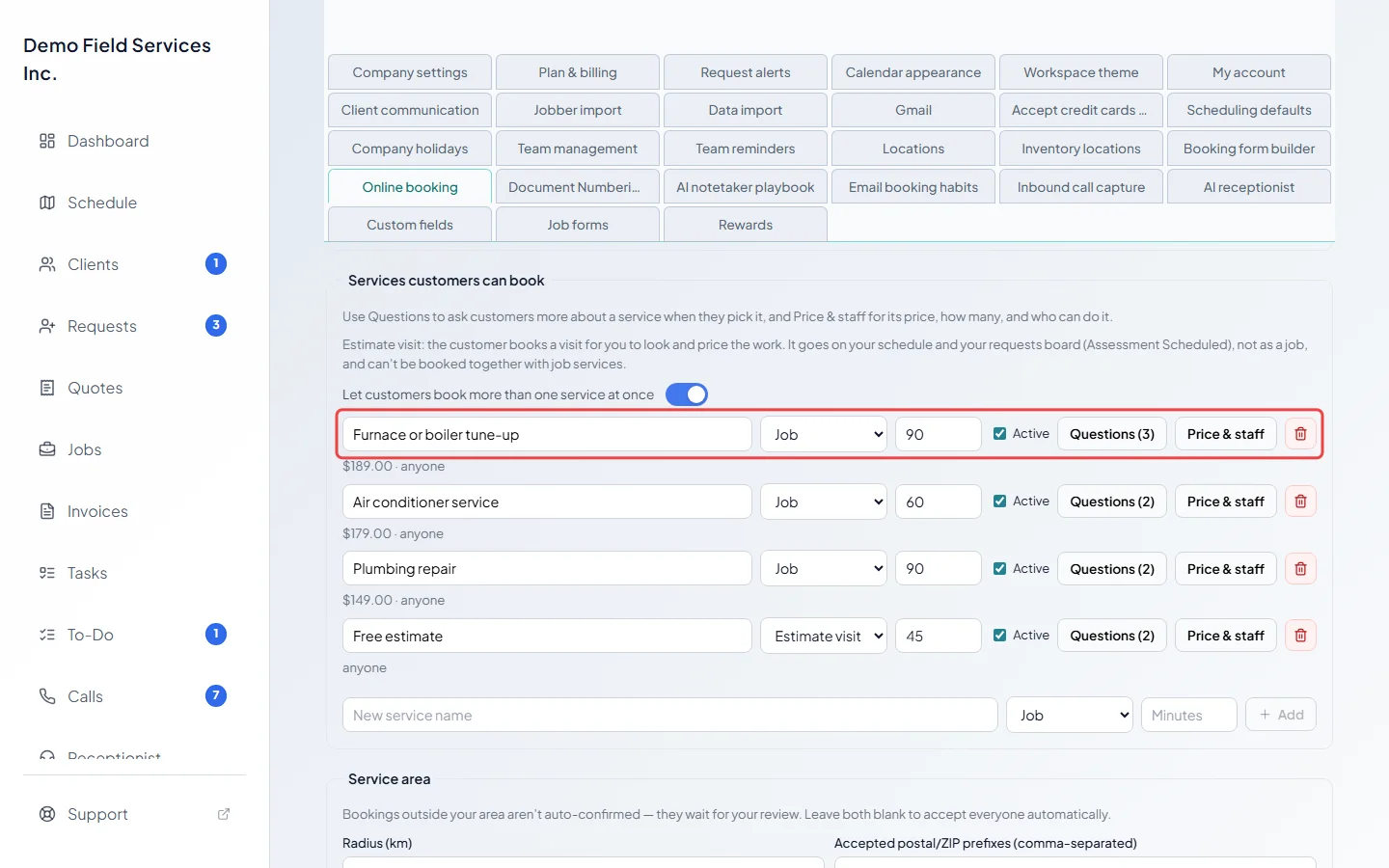
Task: Open Price & staff for Air conditioner service
Action: click(x=1226, y=502)
